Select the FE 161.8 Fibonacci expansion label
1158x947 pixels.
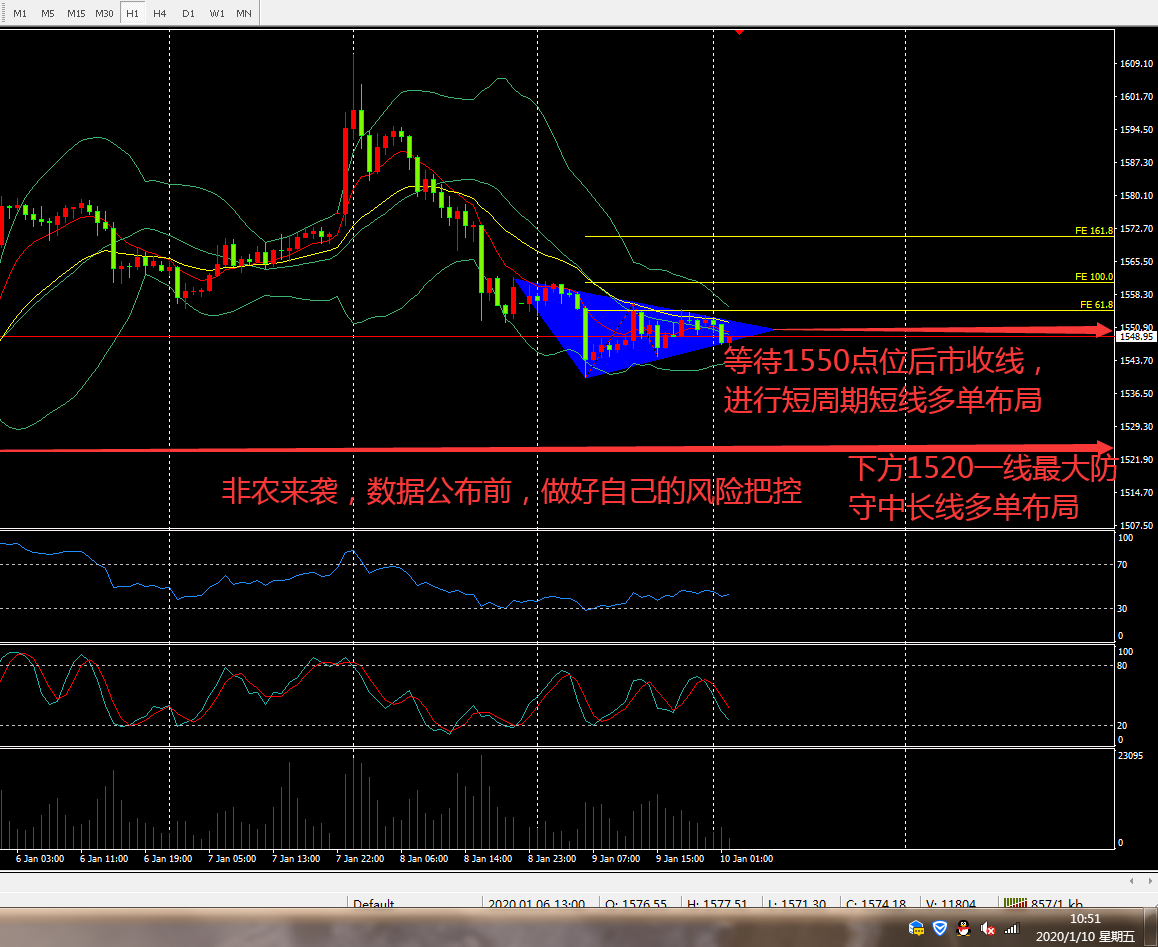[1094, 231]
